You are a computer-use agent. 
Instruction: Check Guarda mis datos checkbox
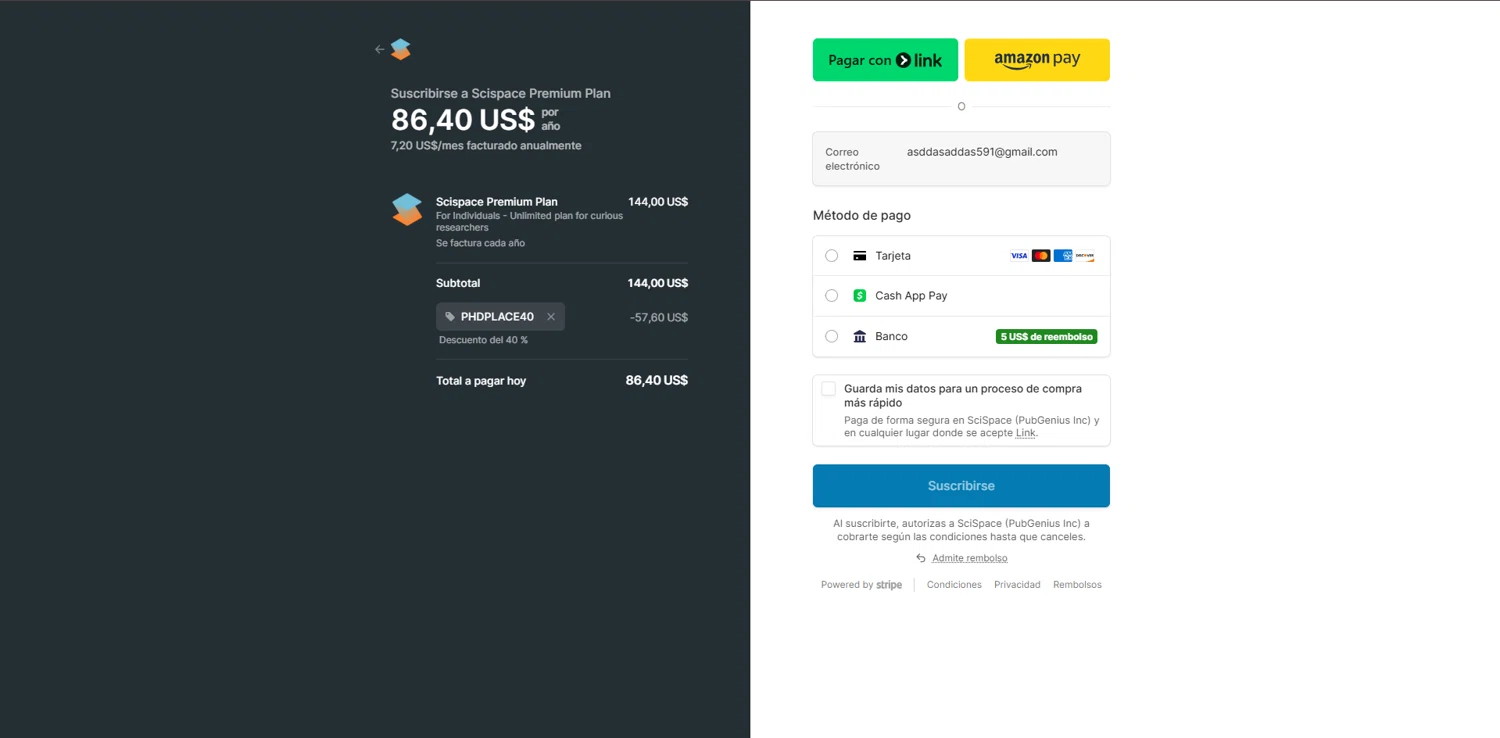pos(828,389)
